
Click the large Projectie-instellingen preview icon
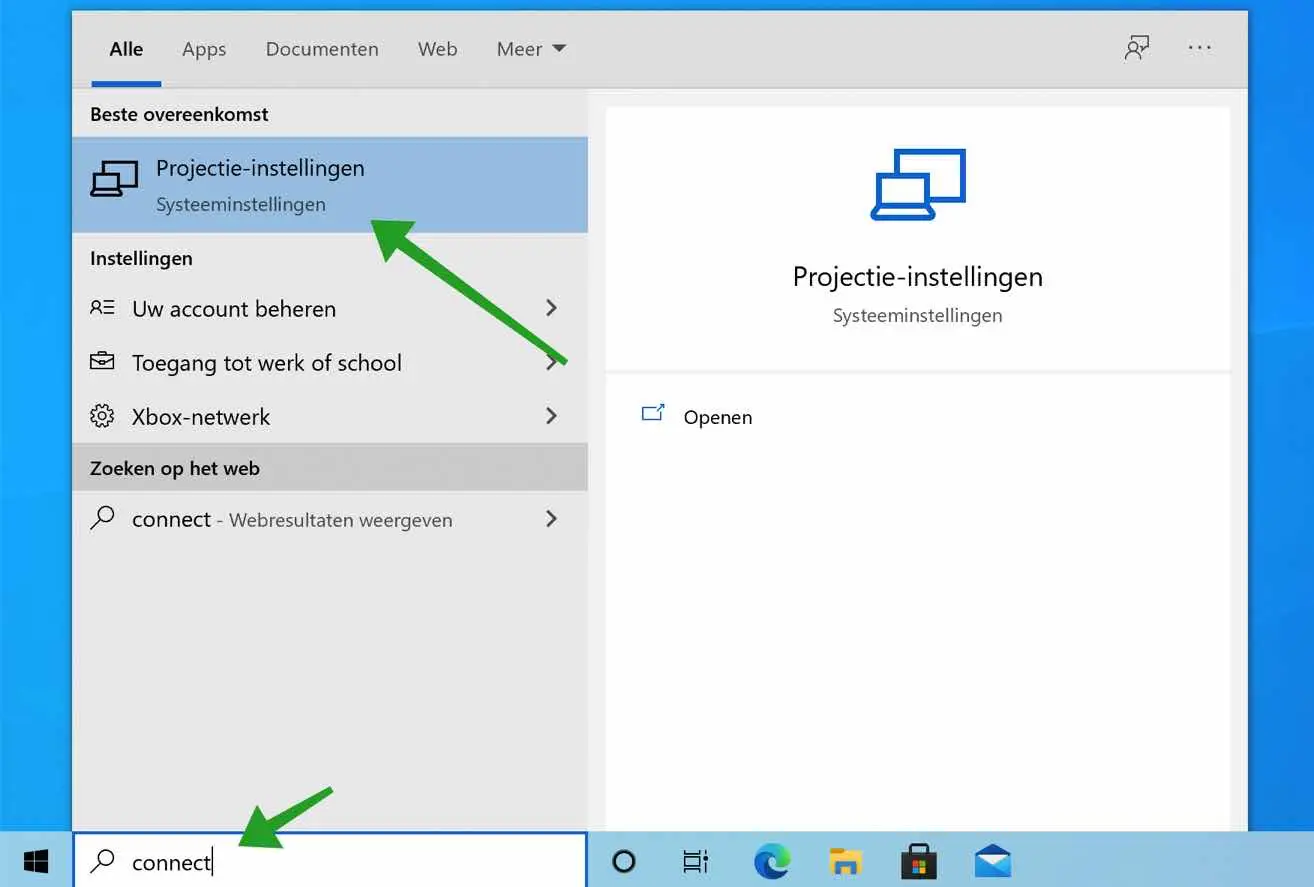918,185
